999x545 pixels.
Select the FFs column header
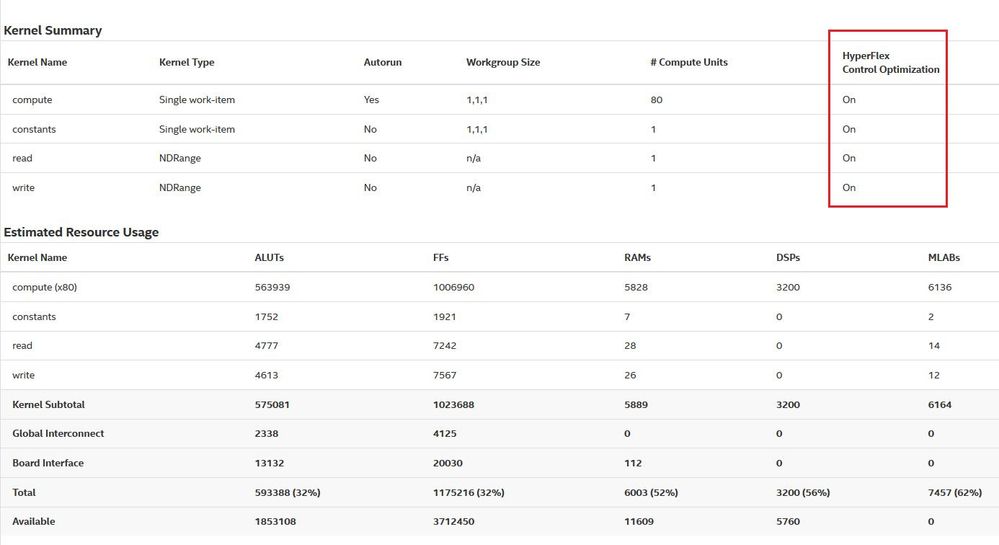point(443,258)
